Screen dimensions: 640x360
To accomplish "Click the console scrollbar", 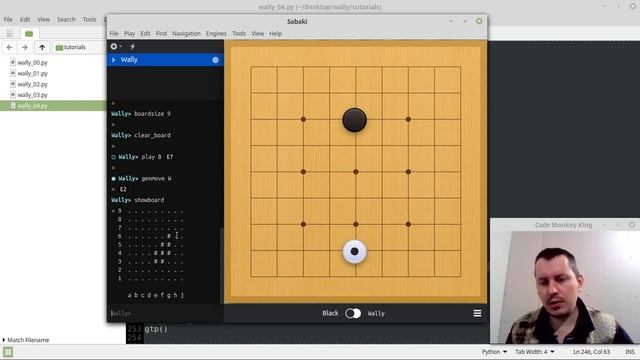I will pyautogui.click(x=222, y=265).
